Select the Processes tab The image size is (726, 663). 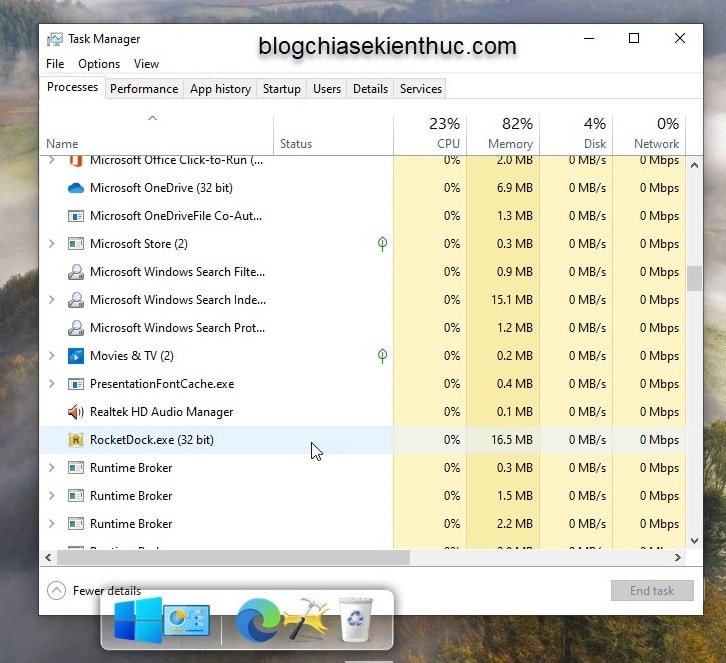pos(72,88)
